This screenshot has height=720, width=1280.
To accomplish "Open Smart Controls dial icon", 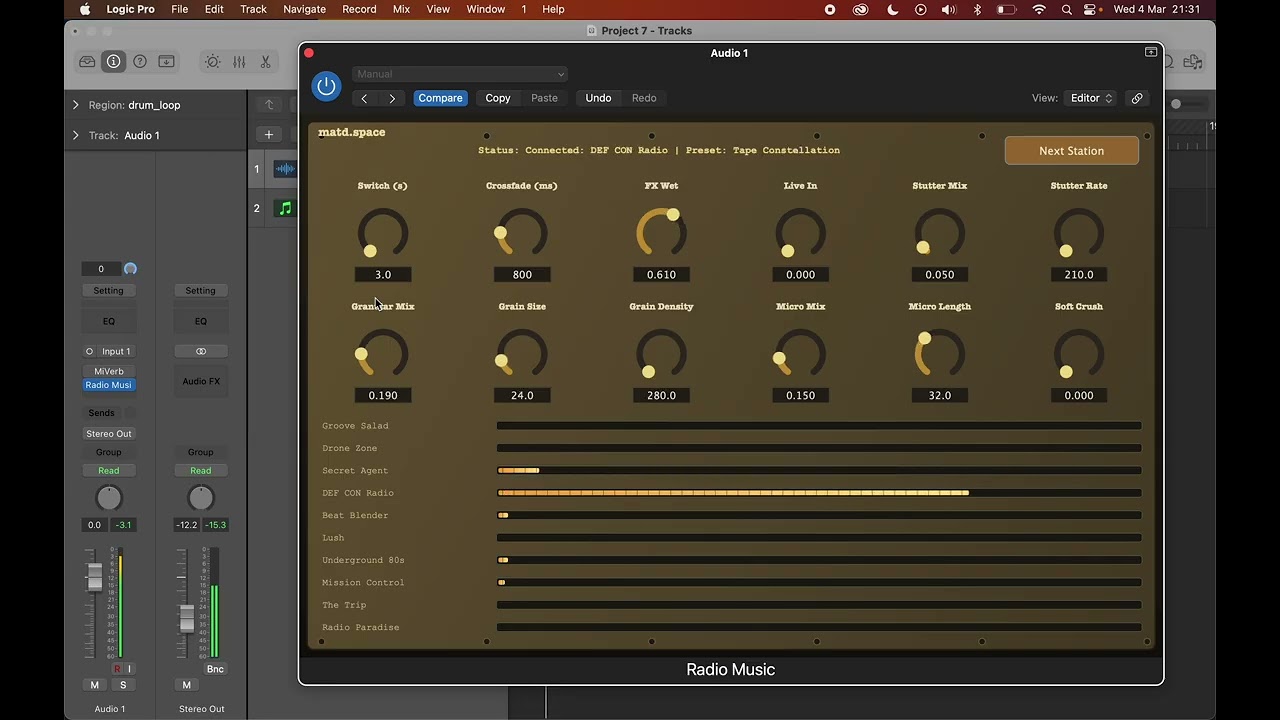I will point(213,62).
